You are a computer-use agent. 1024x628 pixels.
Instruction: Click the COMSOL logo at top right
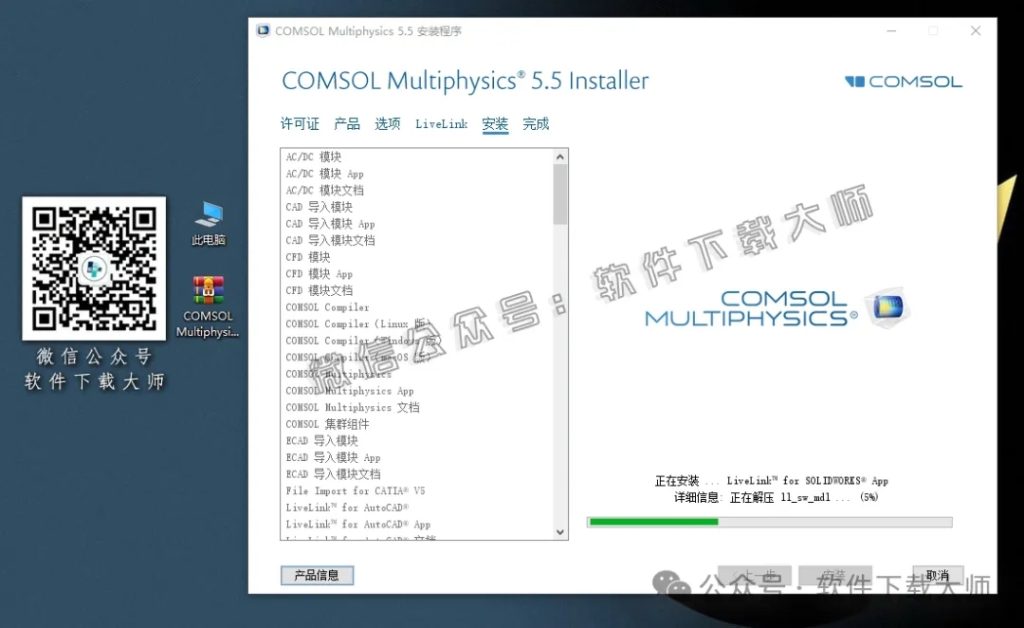pyautogui.click(x=901, y=83)
